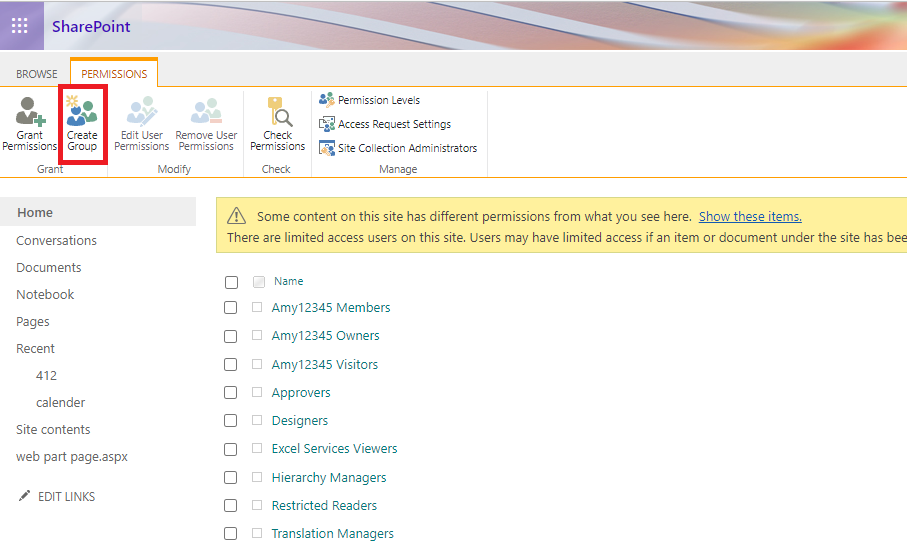Open the Amy12345 Members group
Screen dimensions: 907x548
click(331, 307)
